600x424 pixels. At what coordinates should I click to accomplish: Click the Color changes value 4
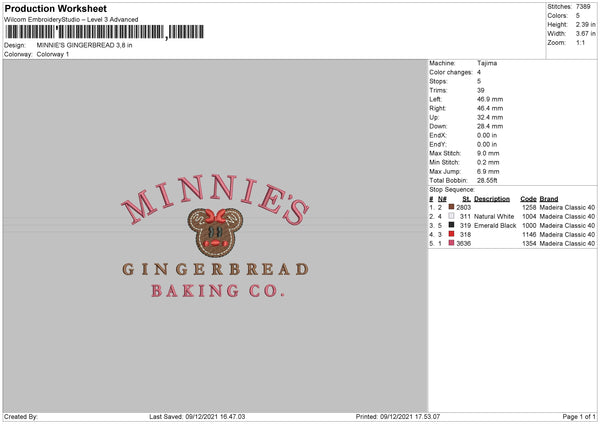(x=479, y=72)
